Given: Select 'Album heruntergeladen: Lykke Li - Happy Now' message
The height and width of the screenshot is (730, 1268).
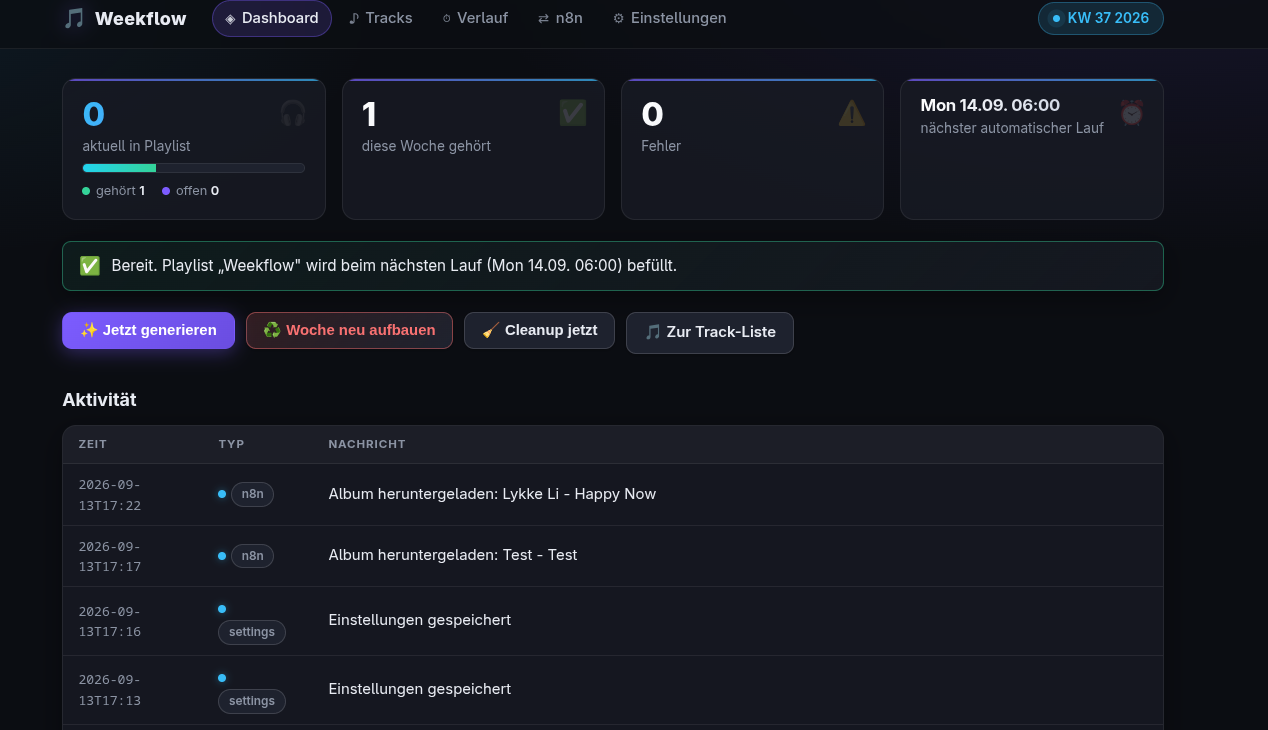Looking at the screenshot, I should (x=492, y=494).
